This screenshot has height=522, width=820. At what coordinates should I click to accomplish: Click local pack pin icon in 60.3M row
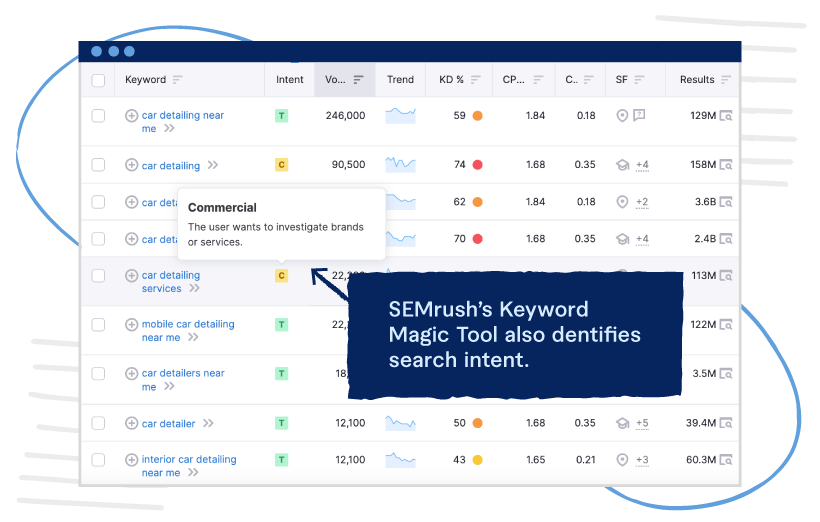(622, 460)
